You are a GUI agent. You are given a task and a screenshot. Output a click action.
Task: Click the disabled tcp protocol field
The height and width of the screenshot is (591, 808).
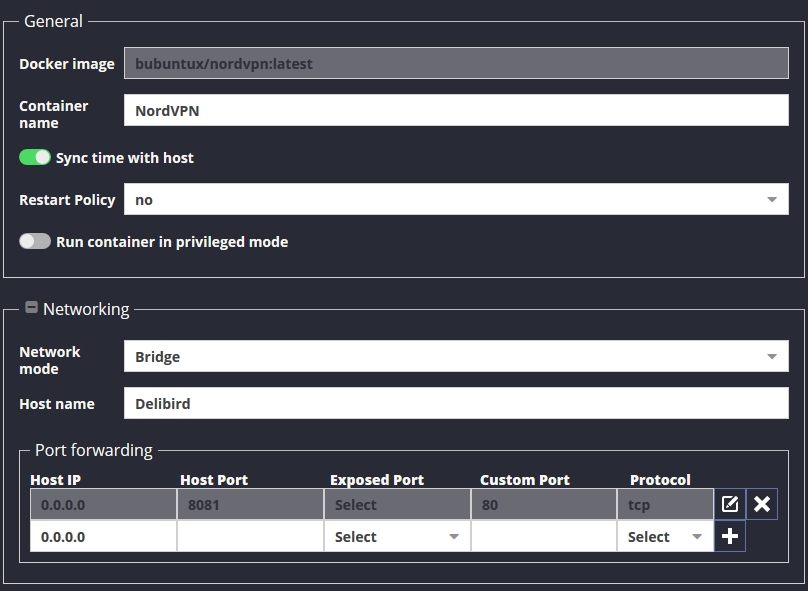click(665, 504)
